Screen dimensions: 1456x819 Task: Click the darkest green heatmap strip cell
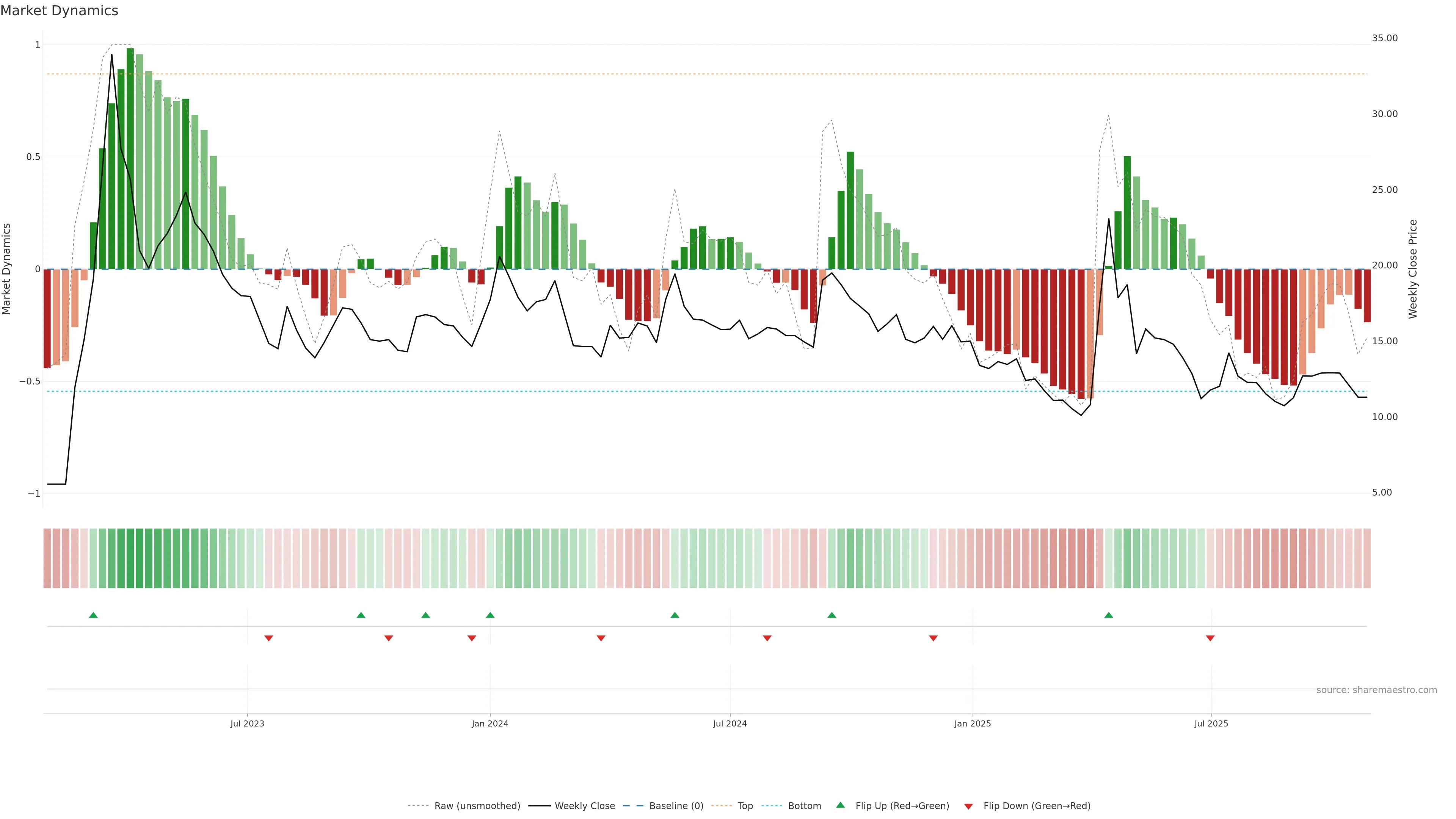coord(130,559)
